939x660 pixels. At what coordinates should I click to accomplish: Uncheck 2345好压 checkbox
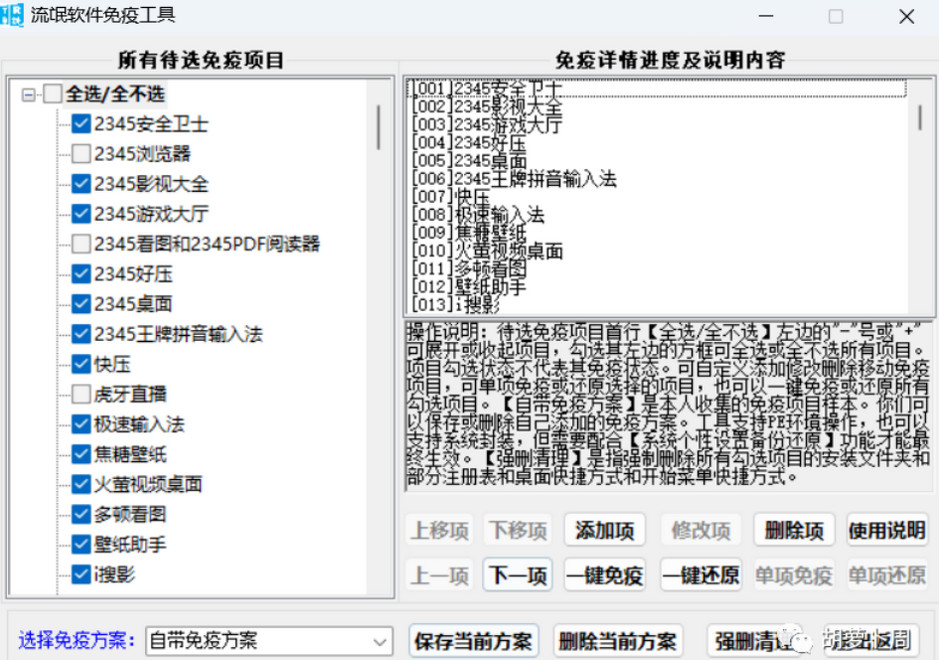(x=81, y=274)
